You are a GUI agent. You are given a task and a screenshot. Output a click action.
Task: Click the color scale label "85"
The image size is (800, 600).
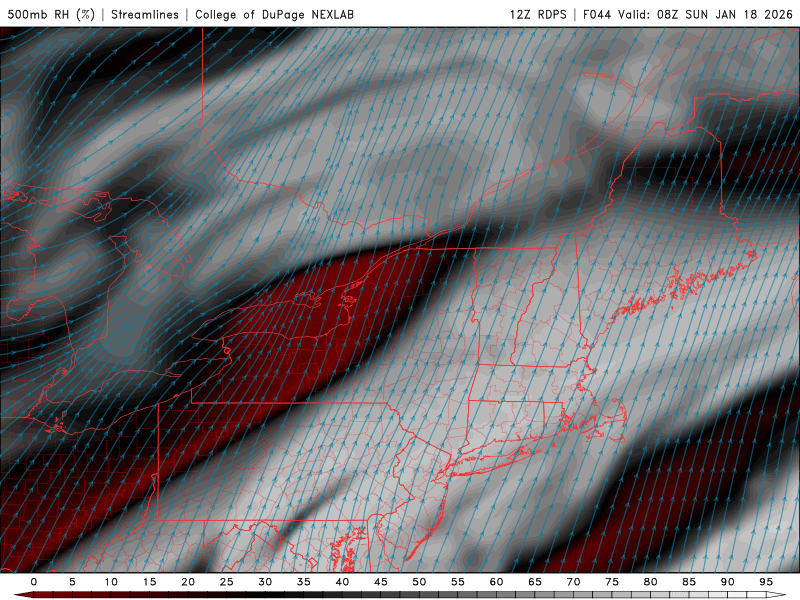tap(689, 582)
